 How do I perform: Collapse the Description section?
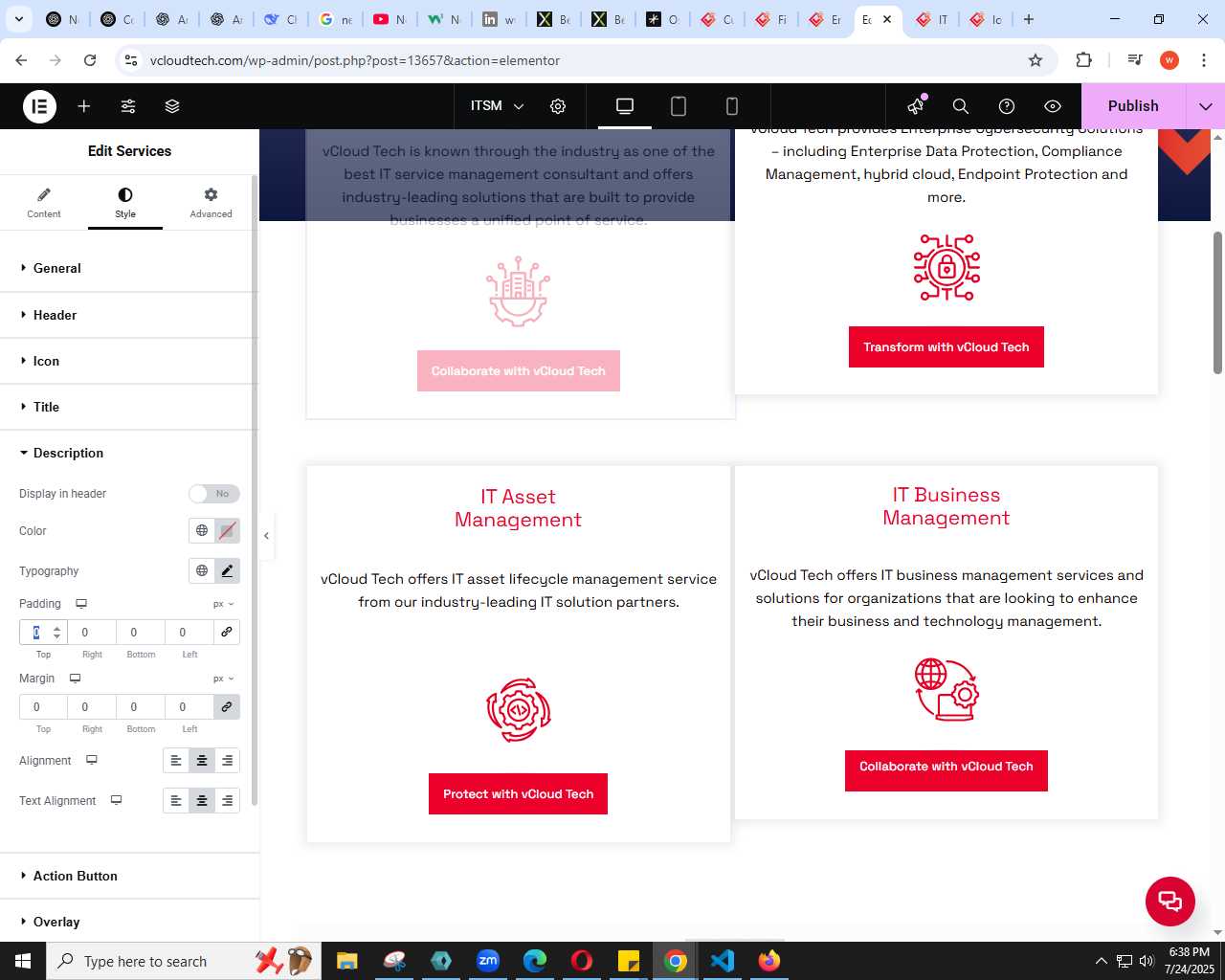129,453
